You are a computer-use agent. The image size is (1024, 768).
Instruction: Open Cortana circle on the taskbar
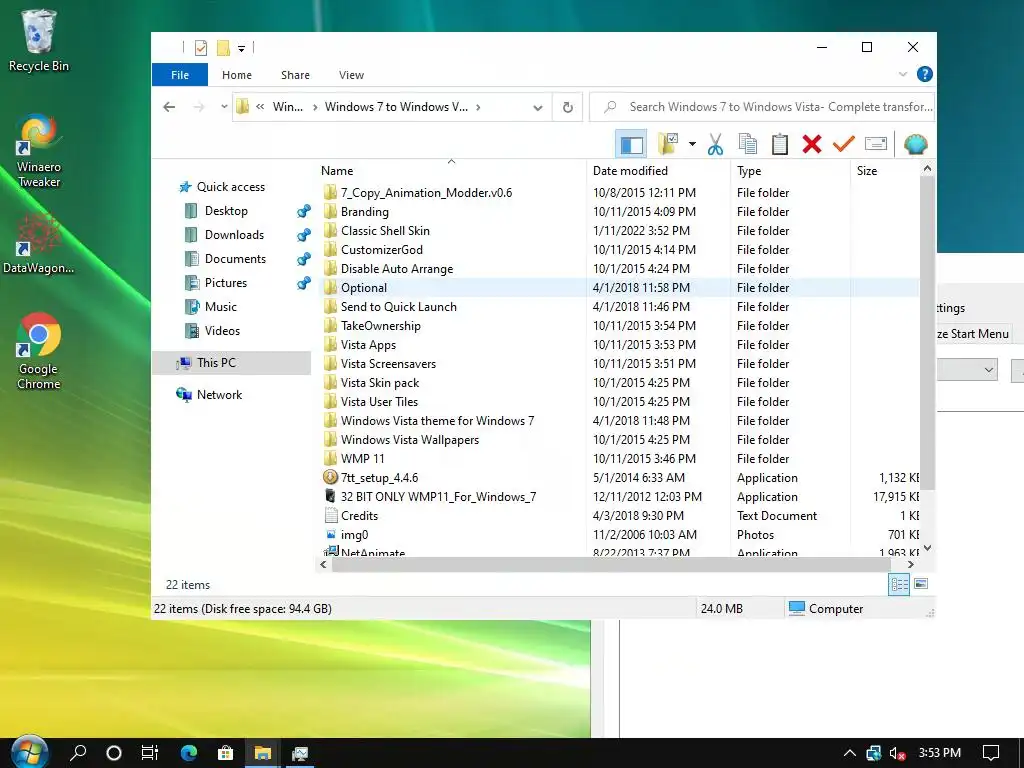114,753
